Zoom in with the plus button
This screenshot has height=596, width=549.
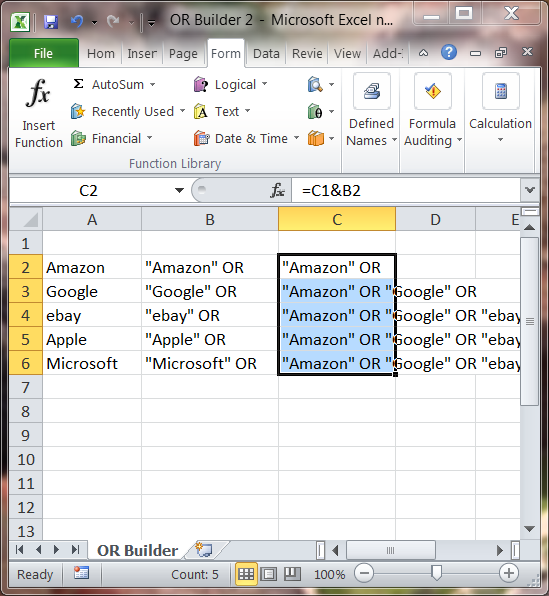click(509, 573)
